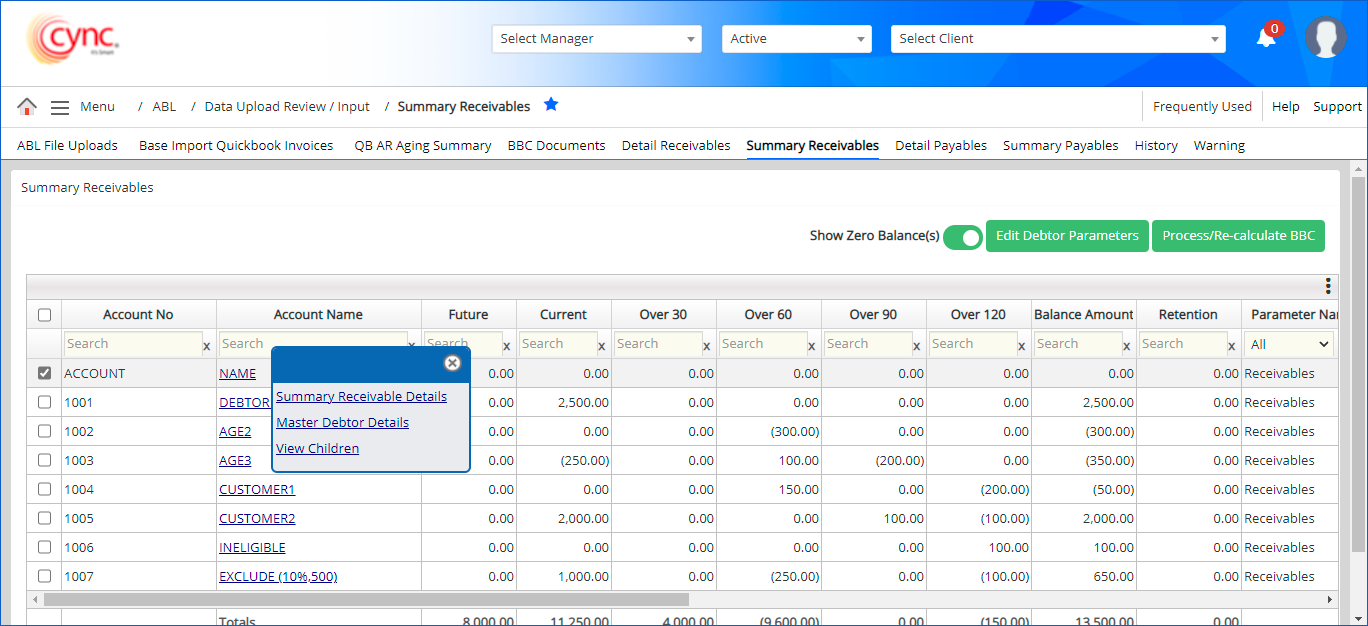The width and height of the screenshot is (1368, 626).
Task: Open the Select Client dropdown
Action: click(x=1057, y=39)
